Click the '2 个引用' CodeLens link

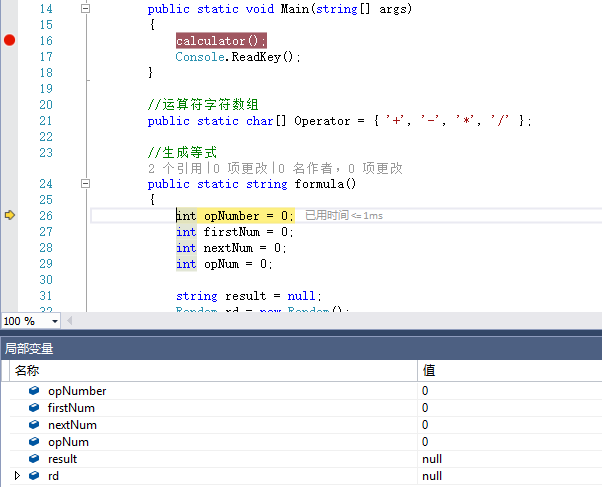coord(175,168)
